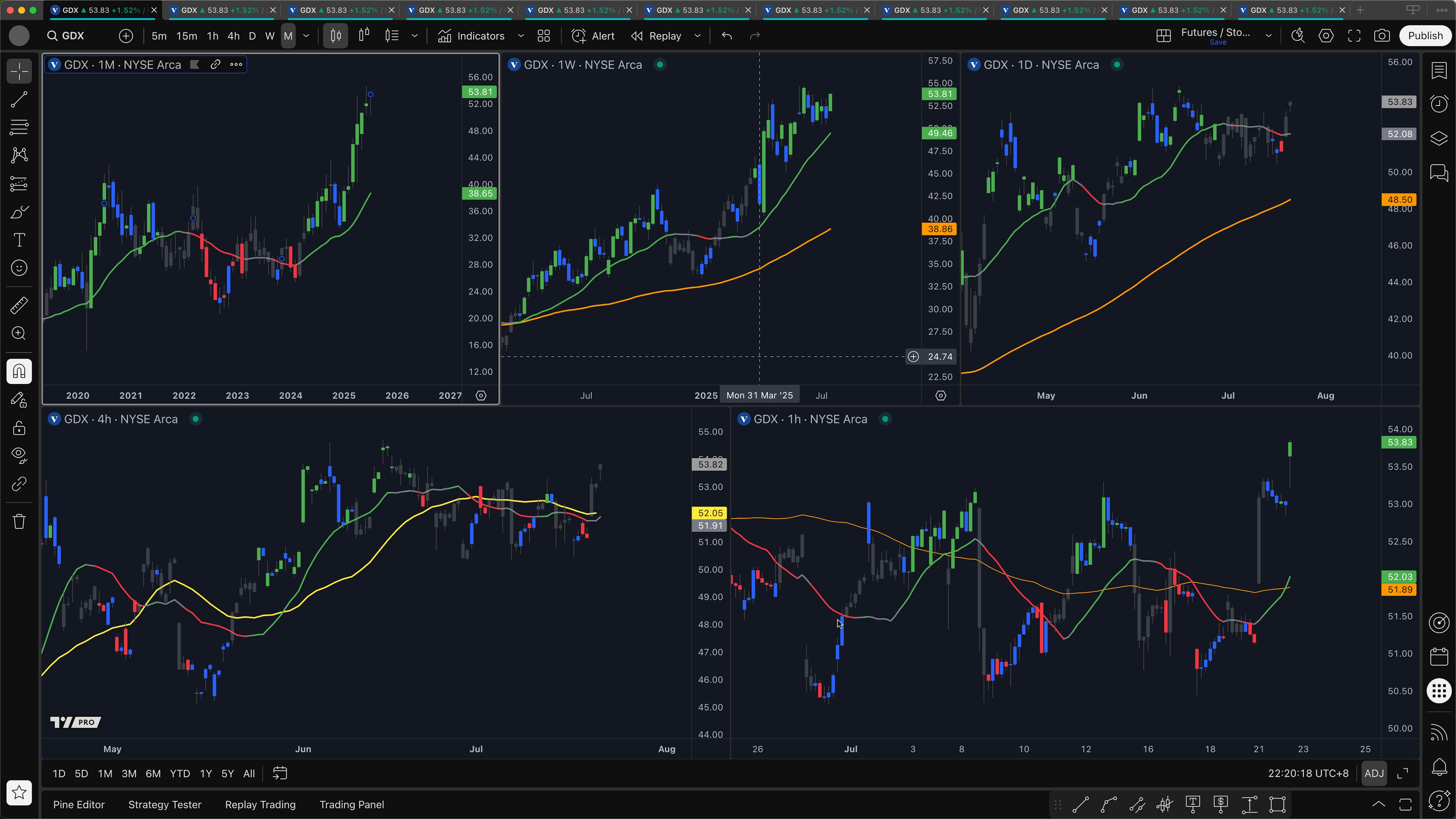1456x819 pixels.
Task: Enter fullscreen mode
Action: pos(1354,36)
